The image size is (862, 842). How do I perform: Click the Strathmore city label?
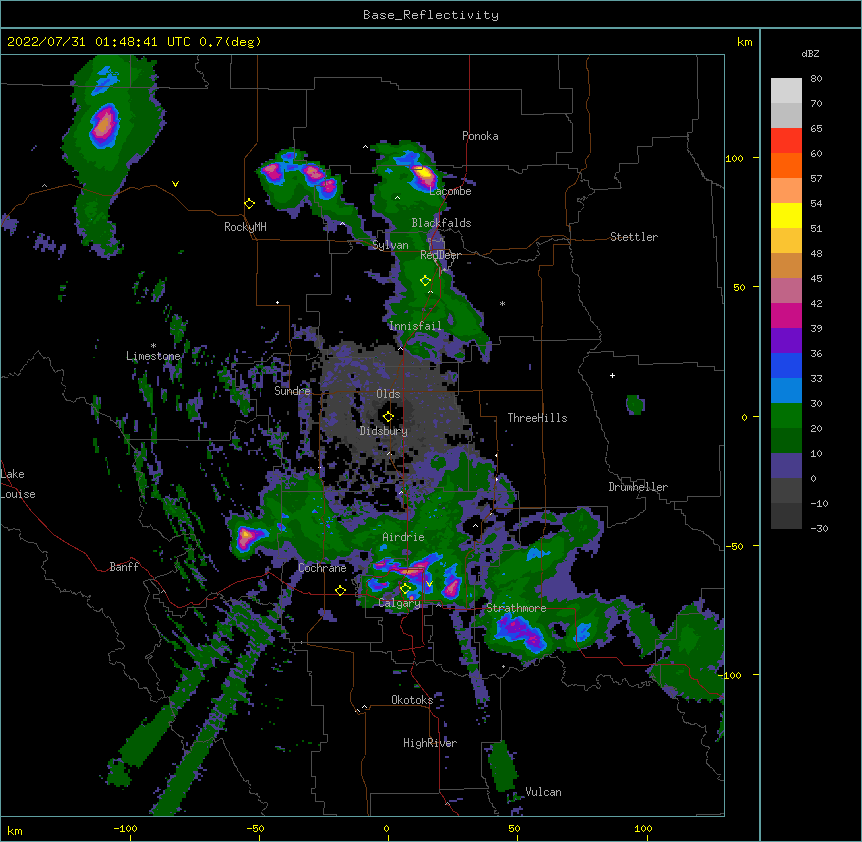tap(516, 608)
